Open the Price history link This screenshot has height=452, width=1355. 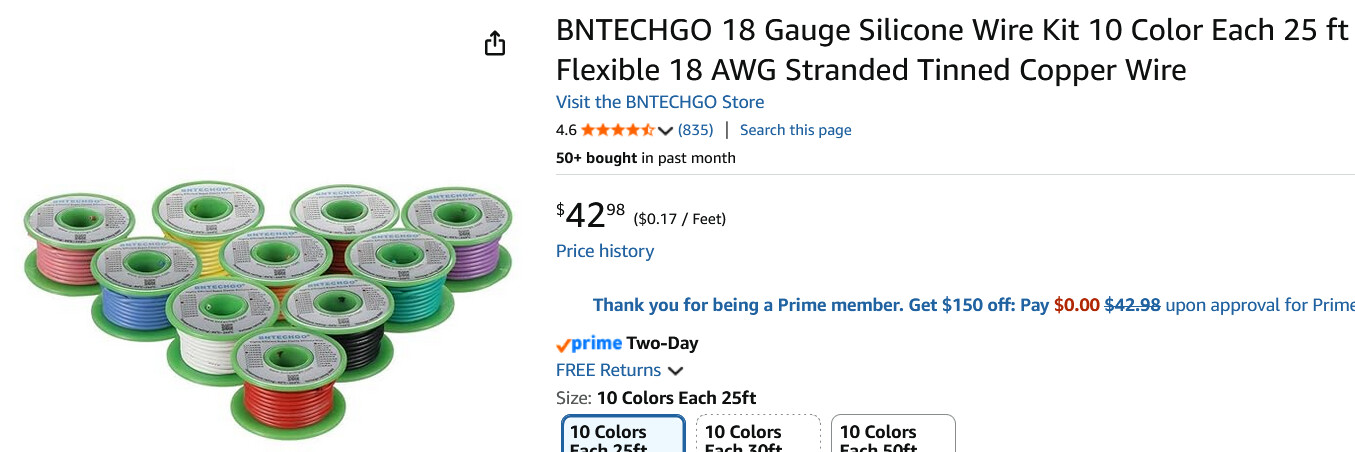tap(605, 251)
